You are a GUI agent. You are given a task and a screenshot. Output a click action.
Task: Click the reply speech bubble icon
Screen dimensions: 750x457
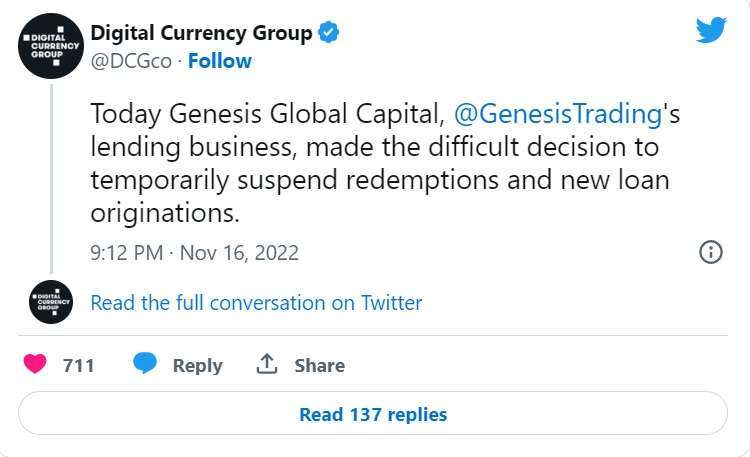(x=146, y=365)
